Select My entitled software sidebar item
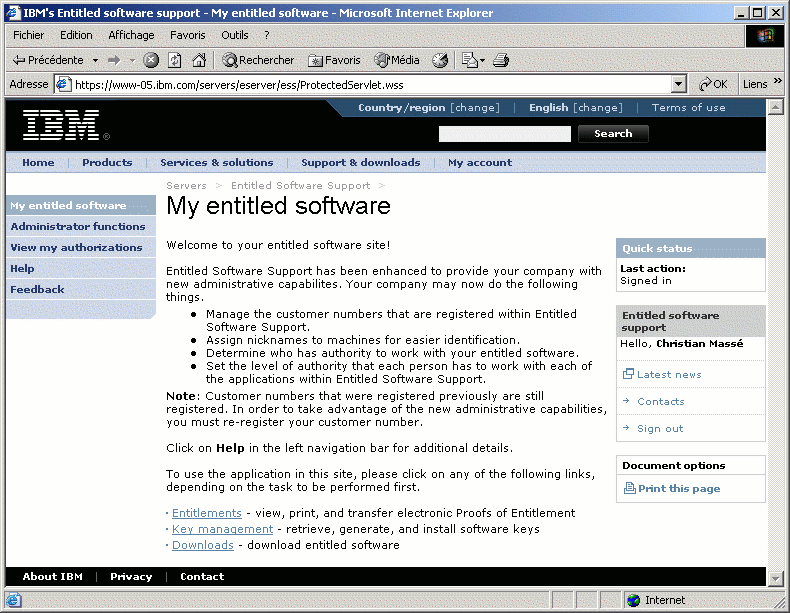790x613 pixels. tap(81, 205)
